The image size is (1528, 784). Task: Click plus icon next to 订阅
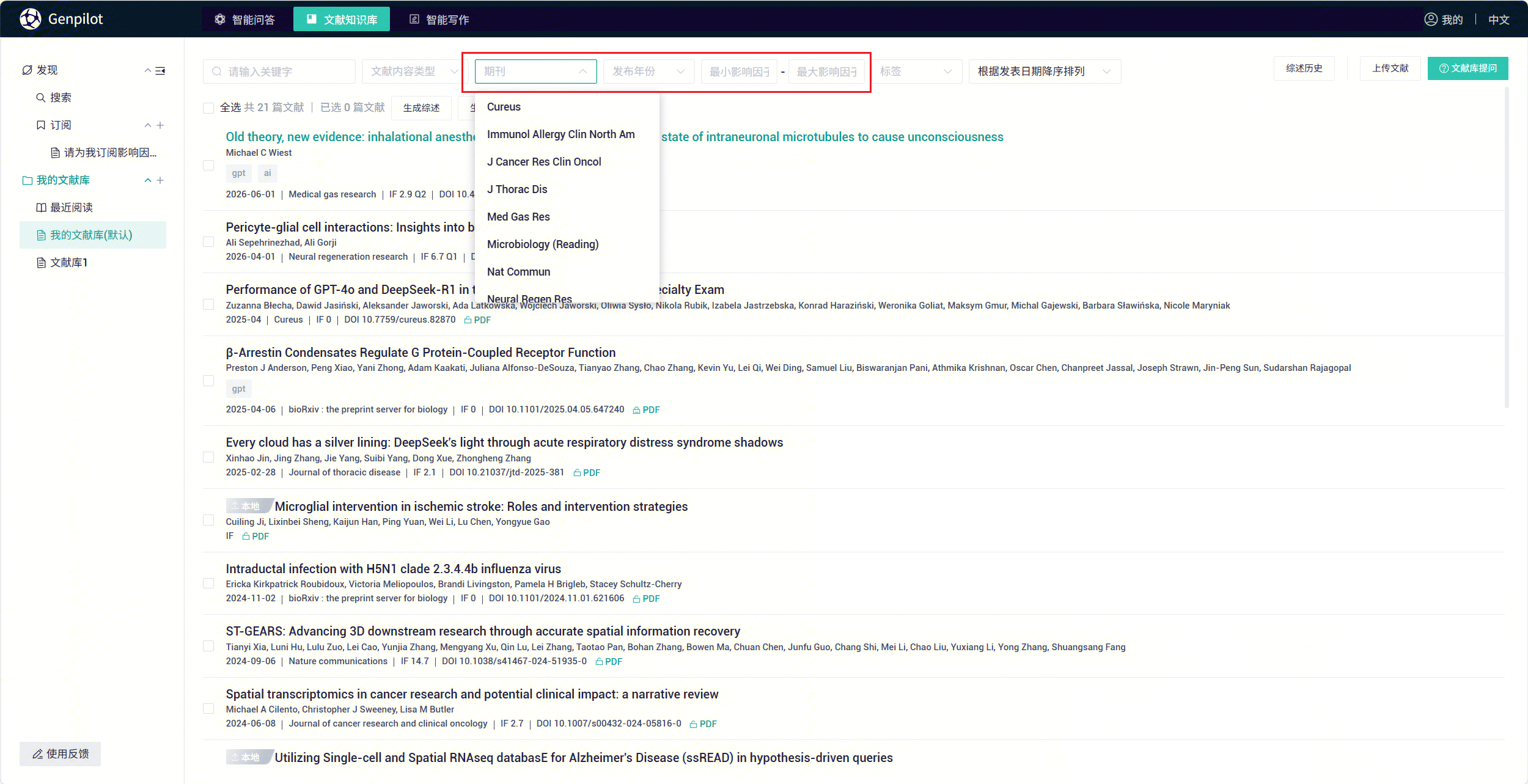(160, 125)
